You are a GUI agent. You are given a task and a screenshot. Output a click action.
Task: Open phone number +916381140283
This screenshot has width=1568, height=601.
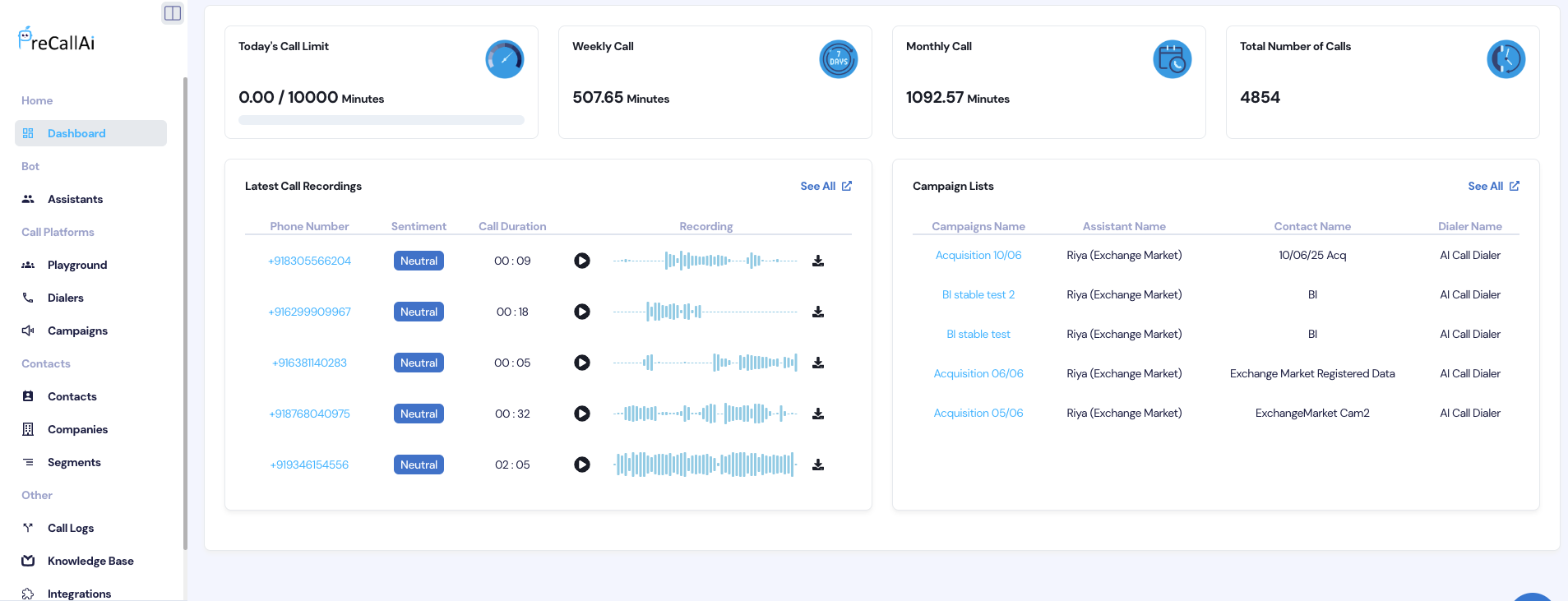pyautogui.click(x=309, y=363)
